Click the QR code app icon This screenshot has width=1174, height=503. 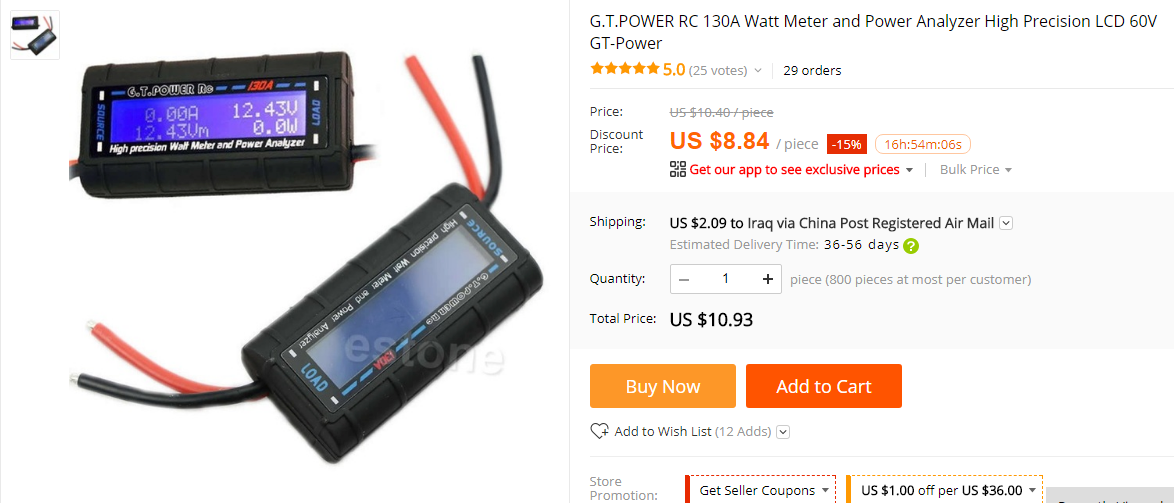[678, 169]
